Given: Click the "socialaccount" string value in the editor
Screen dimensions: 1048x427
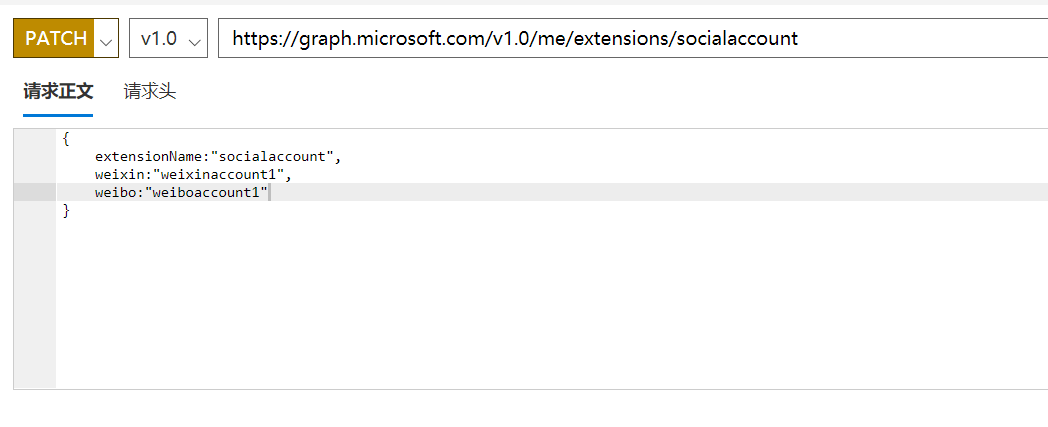Looking at the screenshot, I should pos(275,157).
